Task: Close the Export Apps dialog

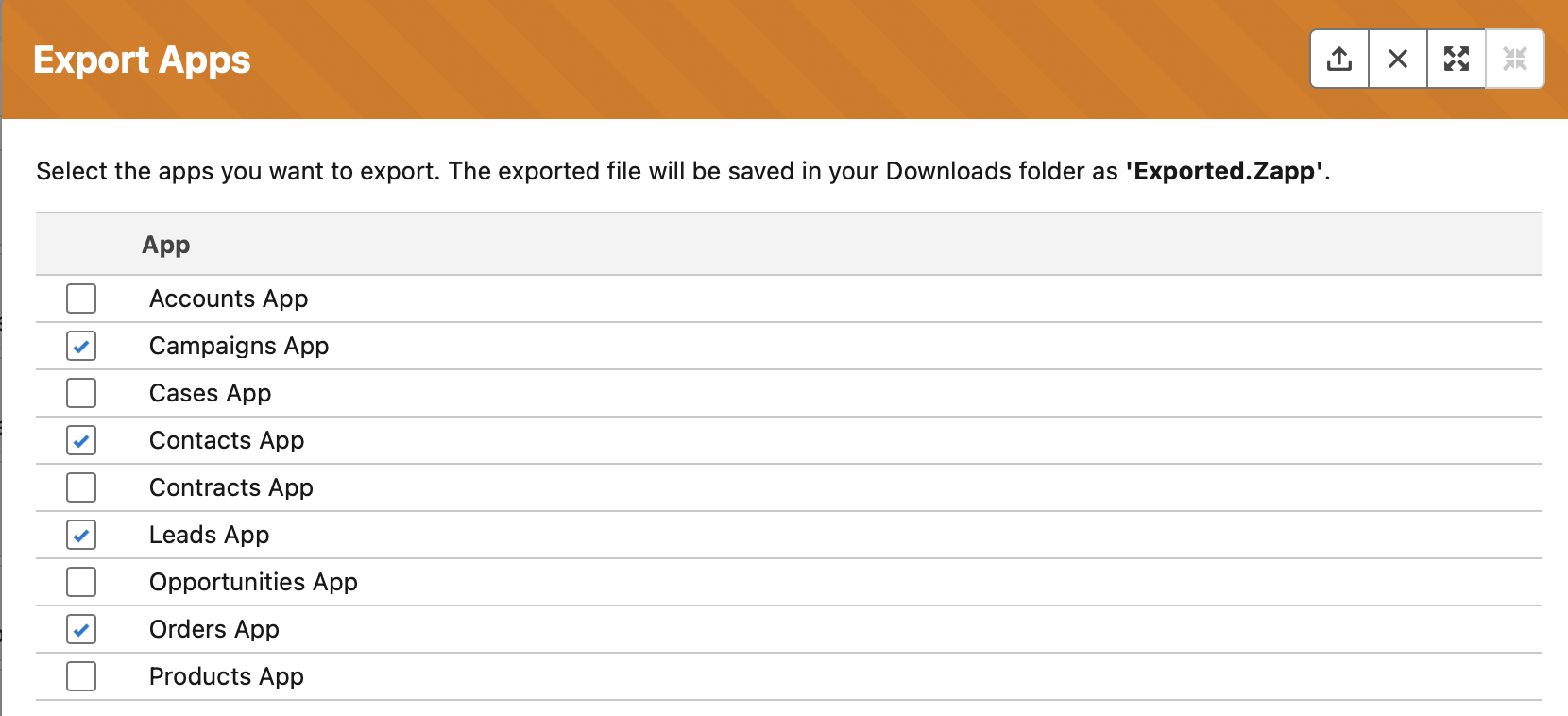Action: (x=1398, y=59)
